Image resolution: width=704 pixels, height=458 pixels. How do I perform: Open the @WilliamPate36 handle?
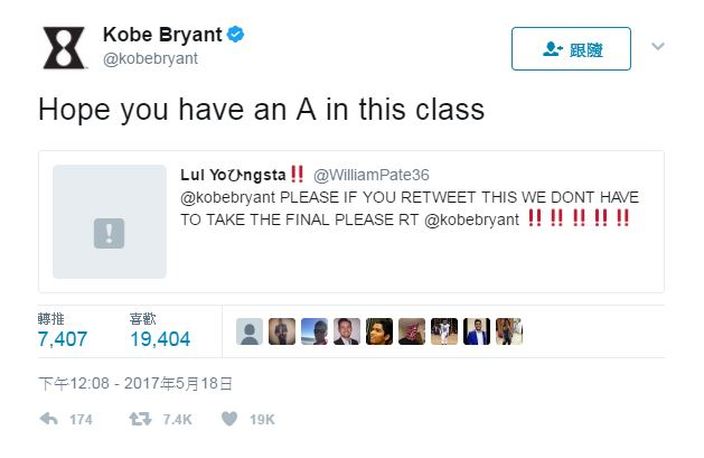point(371,175)
